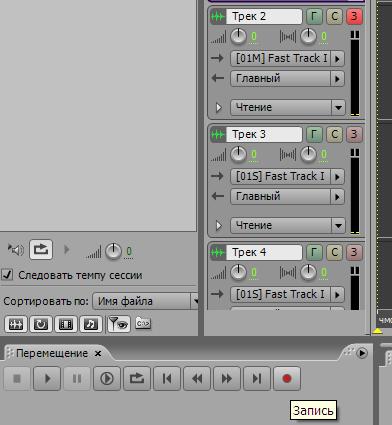Click the full path folder icon

(143, 323)
